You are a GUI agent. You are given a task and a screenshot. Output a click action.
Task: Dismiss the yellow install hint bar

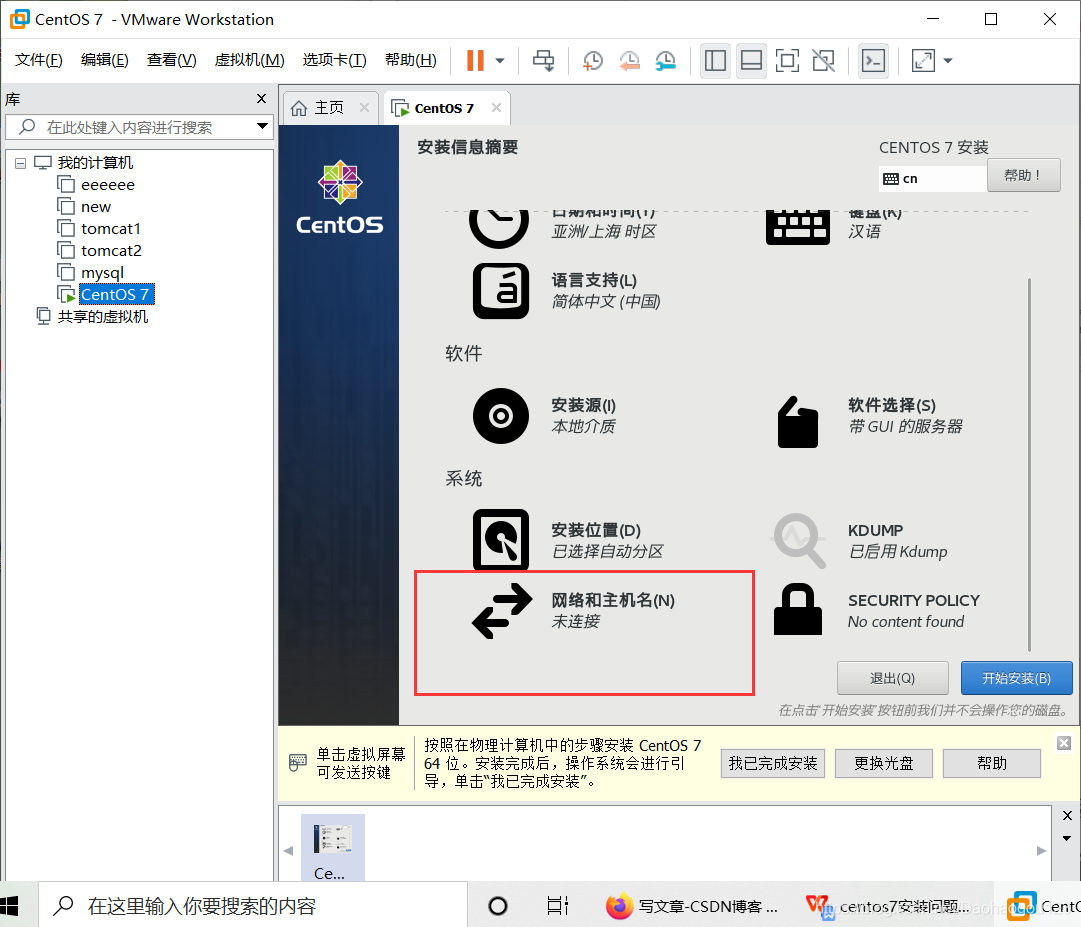1064,743
